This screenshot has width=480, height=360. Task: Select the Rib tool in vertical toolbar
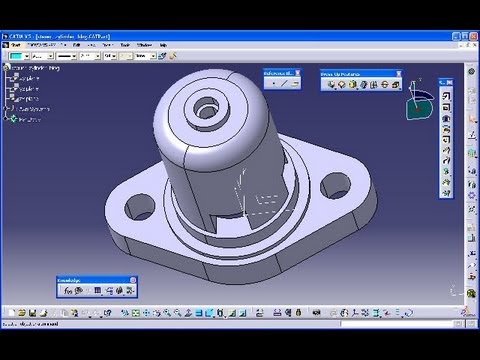446,150
